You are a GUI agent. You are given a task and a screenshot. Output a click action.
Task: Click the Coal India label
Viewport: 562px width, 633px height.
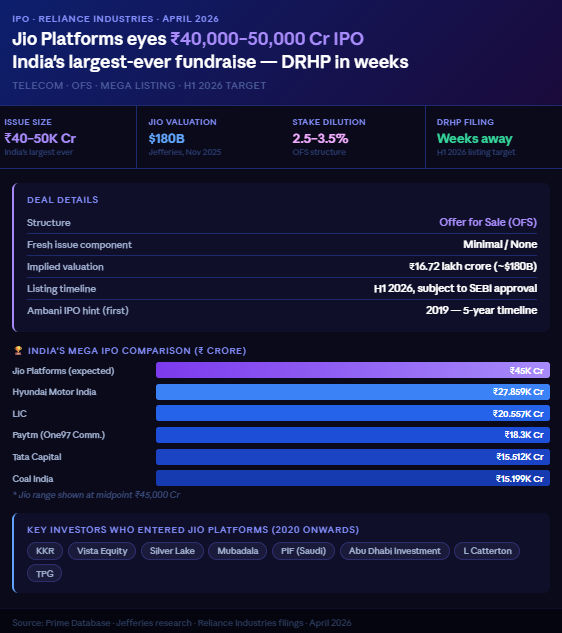click(x=33, y=479)
